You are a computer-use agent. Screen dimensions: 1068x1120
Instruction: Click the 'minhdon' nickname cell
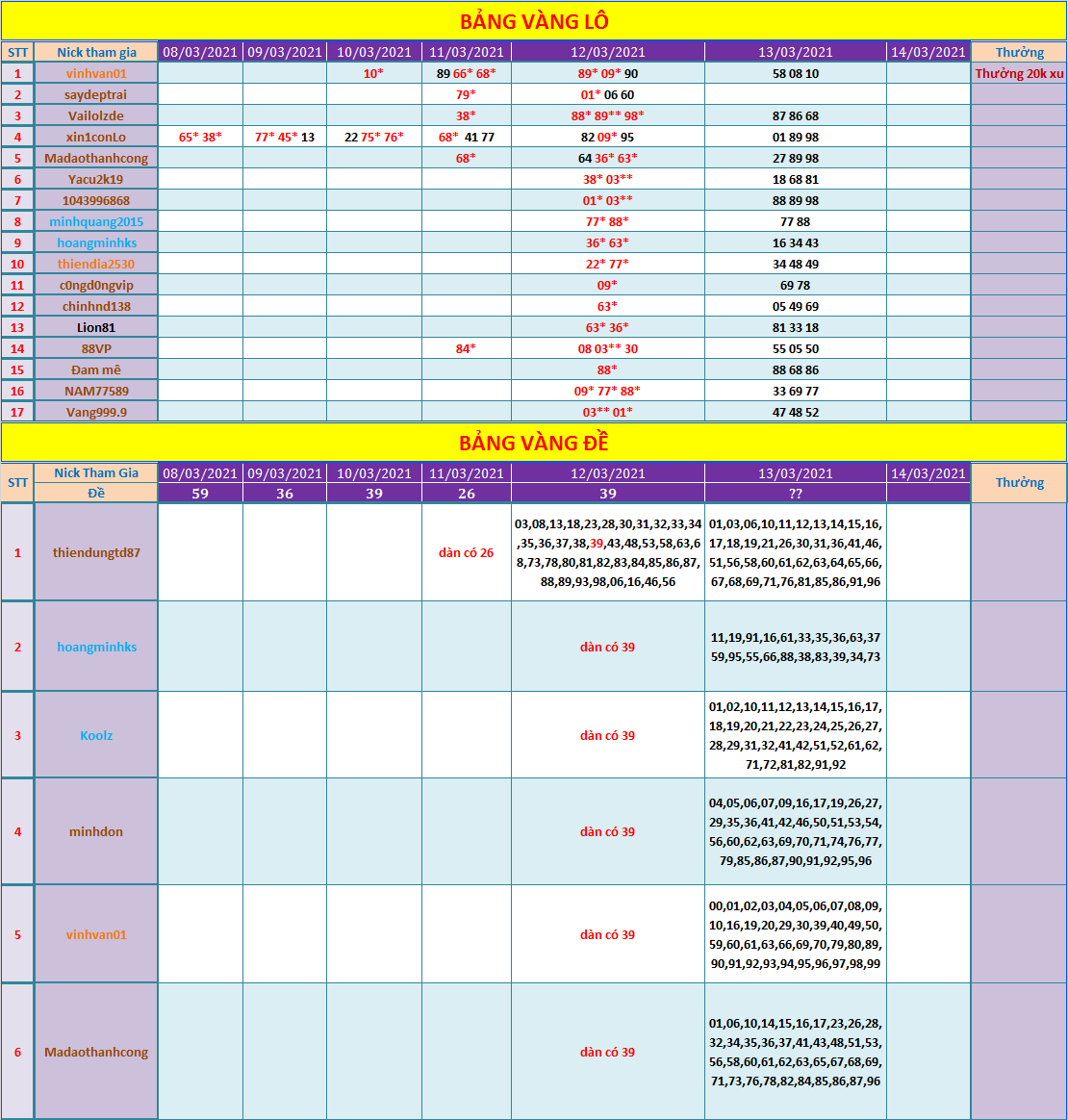(x=96, y=831)
